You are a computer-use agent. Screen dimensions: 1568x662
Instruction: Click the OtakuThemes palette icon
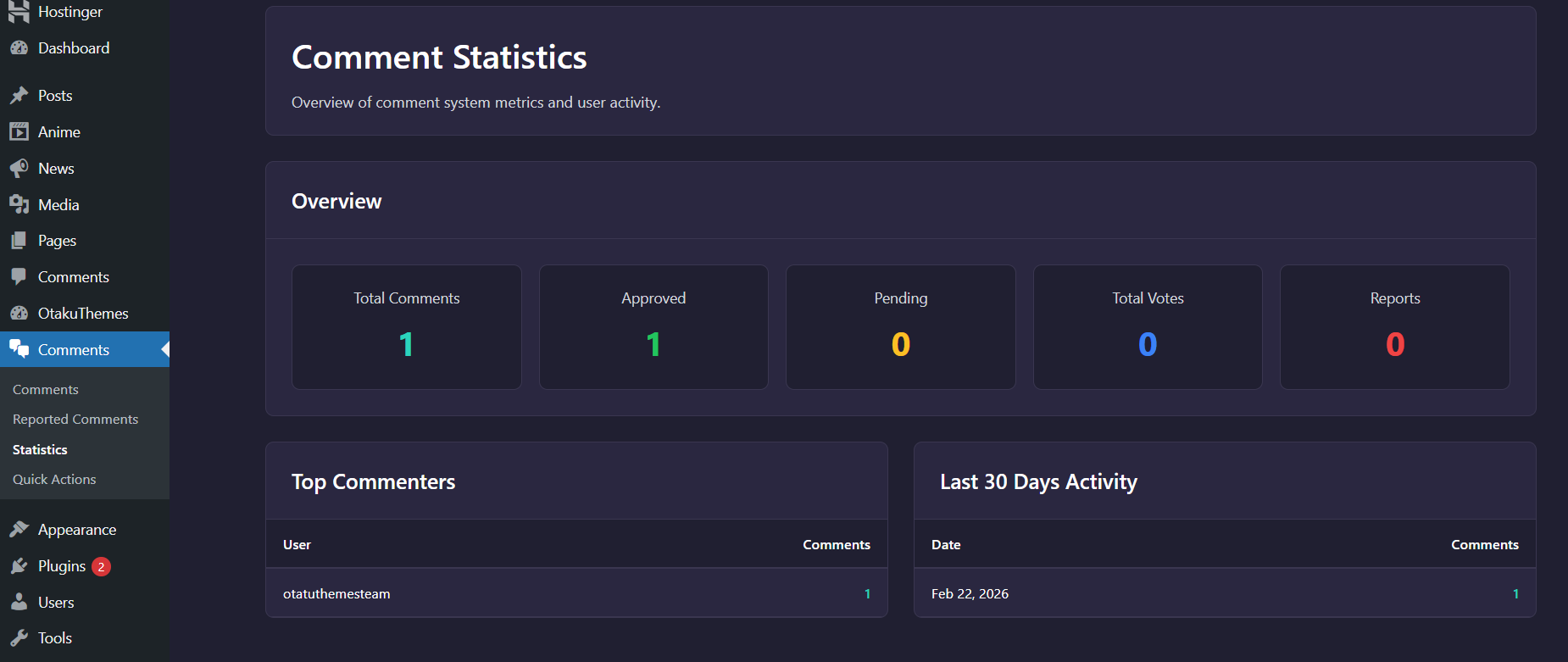[19, 314]
